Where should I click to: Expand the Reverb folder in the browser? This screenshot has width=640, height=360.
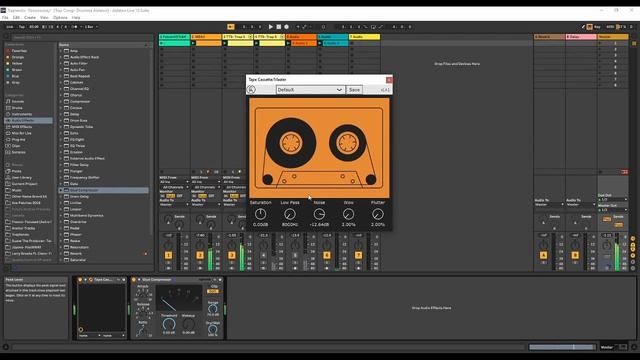61,253
